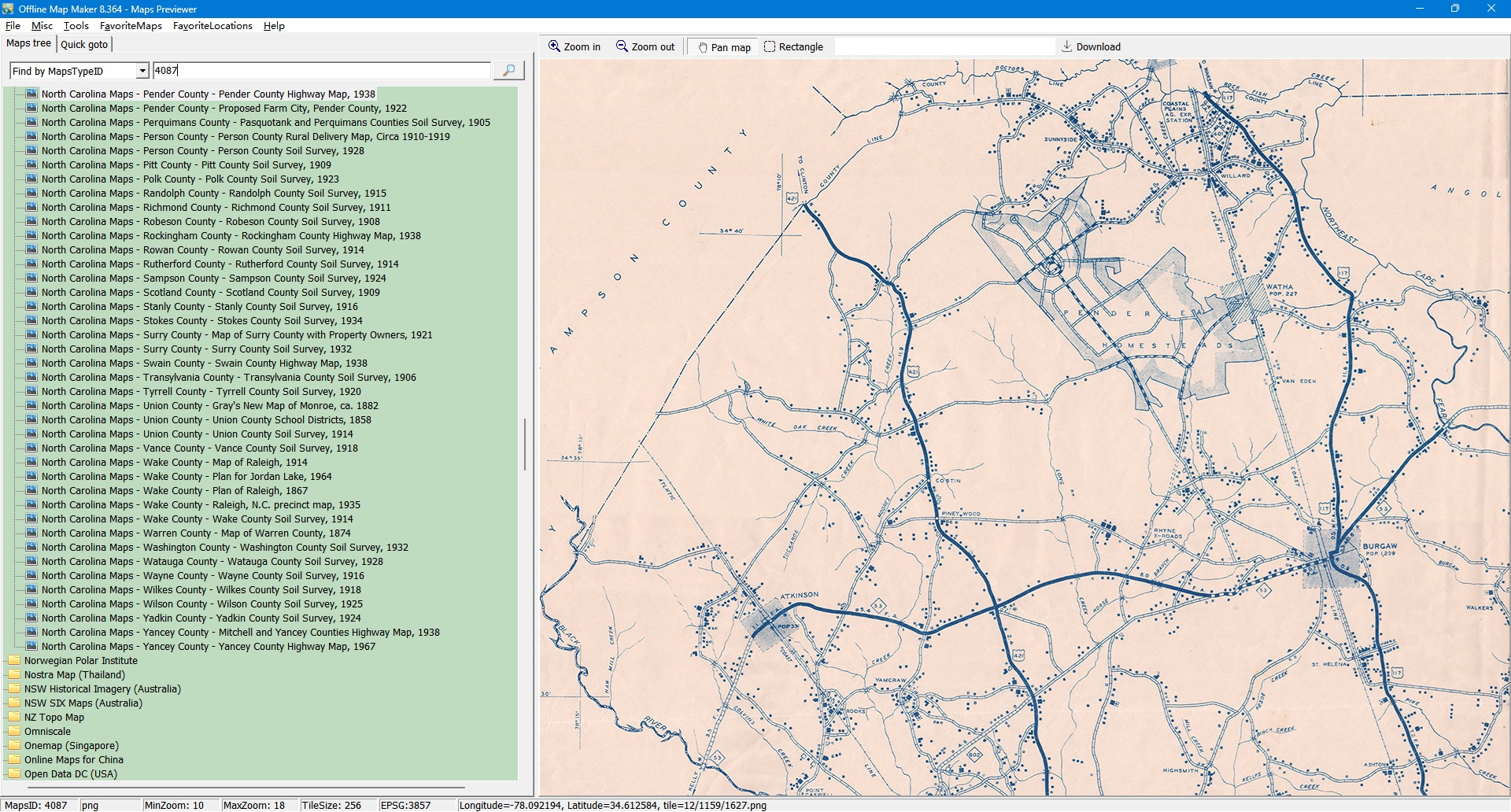Open the FavoriteMaps menu
The image size is (1511, 812).
131,26
